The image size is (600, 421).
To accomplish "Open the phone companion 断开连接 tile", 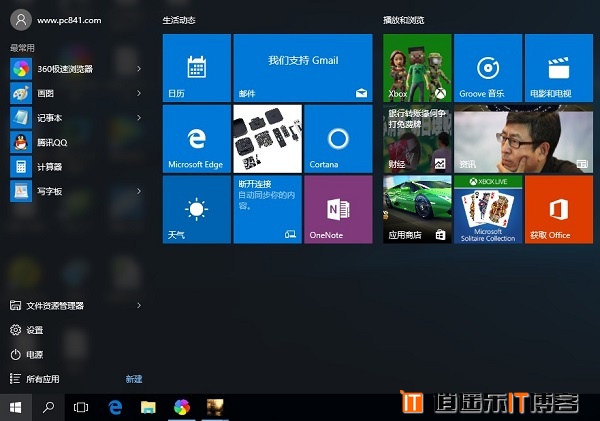I will (267, 209).
